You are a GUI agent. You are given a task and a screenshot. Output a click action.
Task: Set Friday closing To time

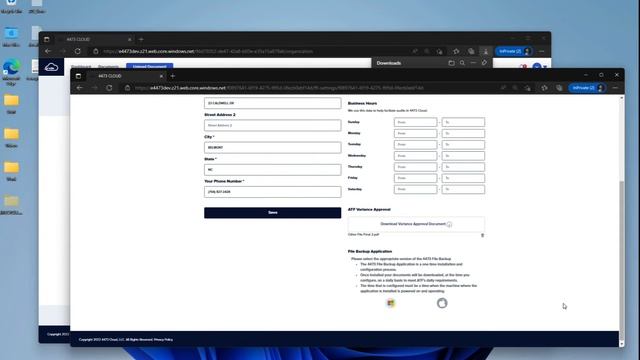tap(463, 178)
